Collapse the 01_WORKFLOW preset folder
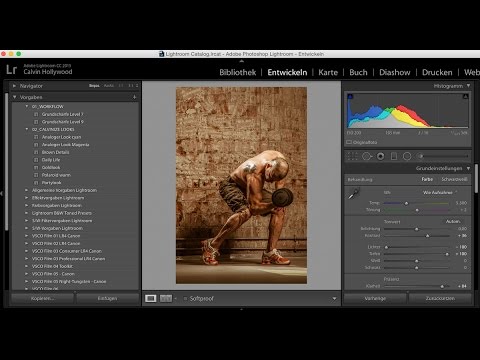 27,106
